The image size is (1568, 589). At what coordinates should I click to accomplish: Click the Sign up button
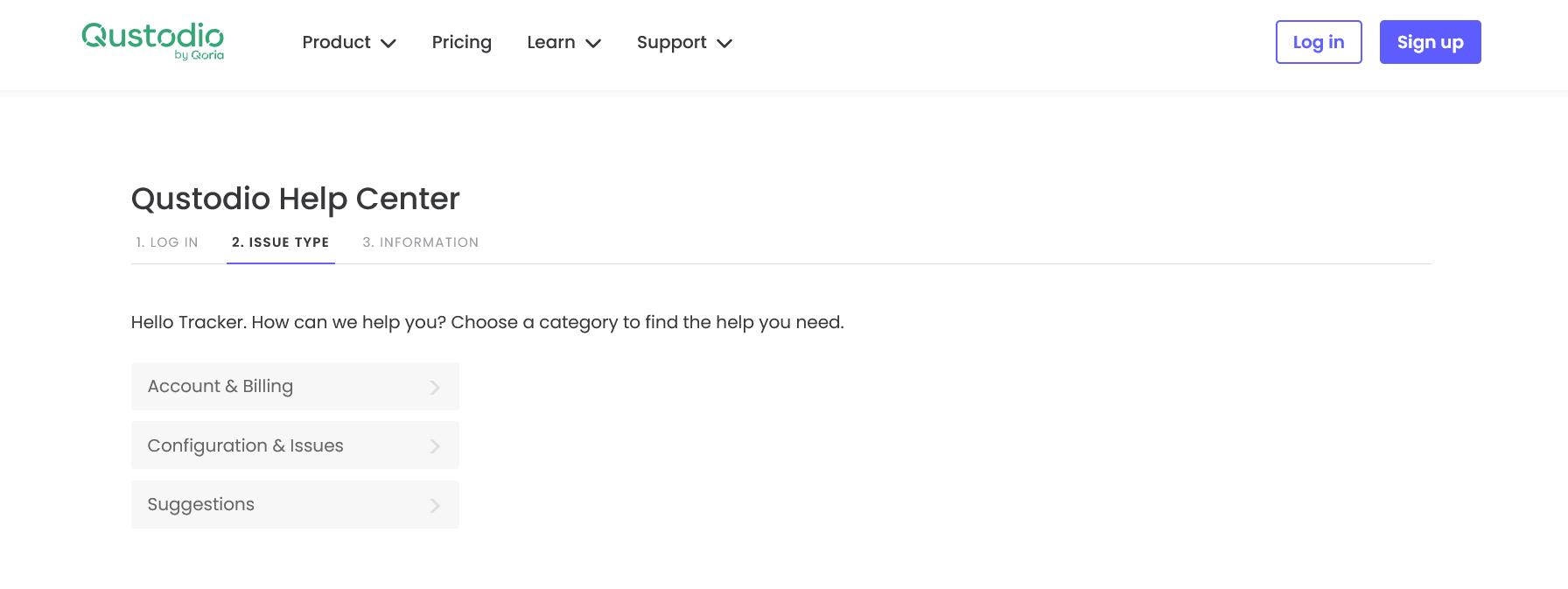[1431, 42]
